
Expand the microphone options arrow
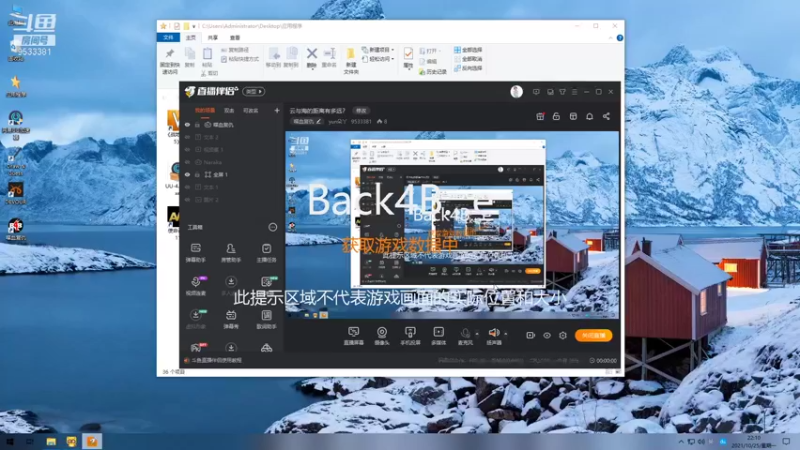[x=477, y=334]
